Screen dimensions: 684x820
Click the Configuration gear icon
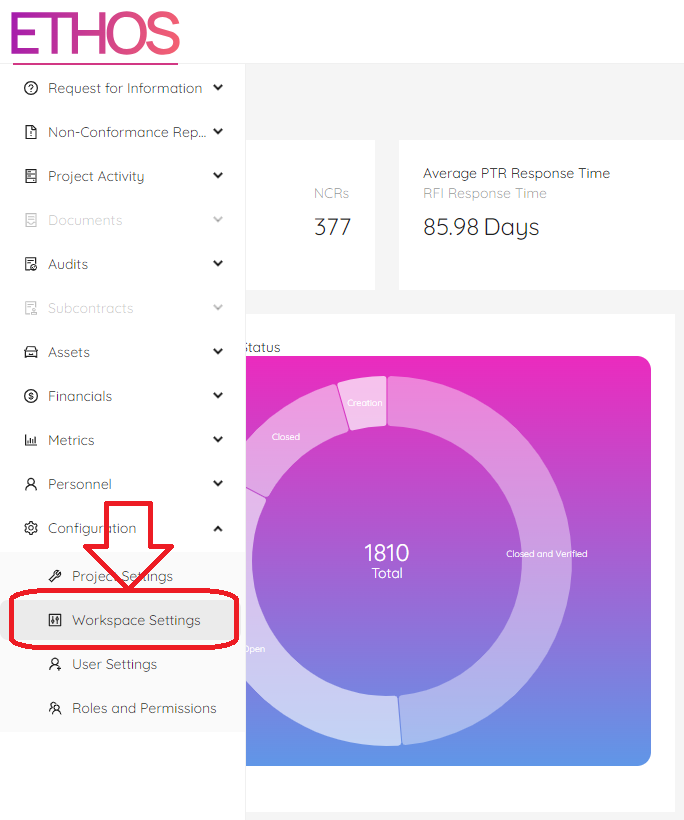[x=31, y=528]
